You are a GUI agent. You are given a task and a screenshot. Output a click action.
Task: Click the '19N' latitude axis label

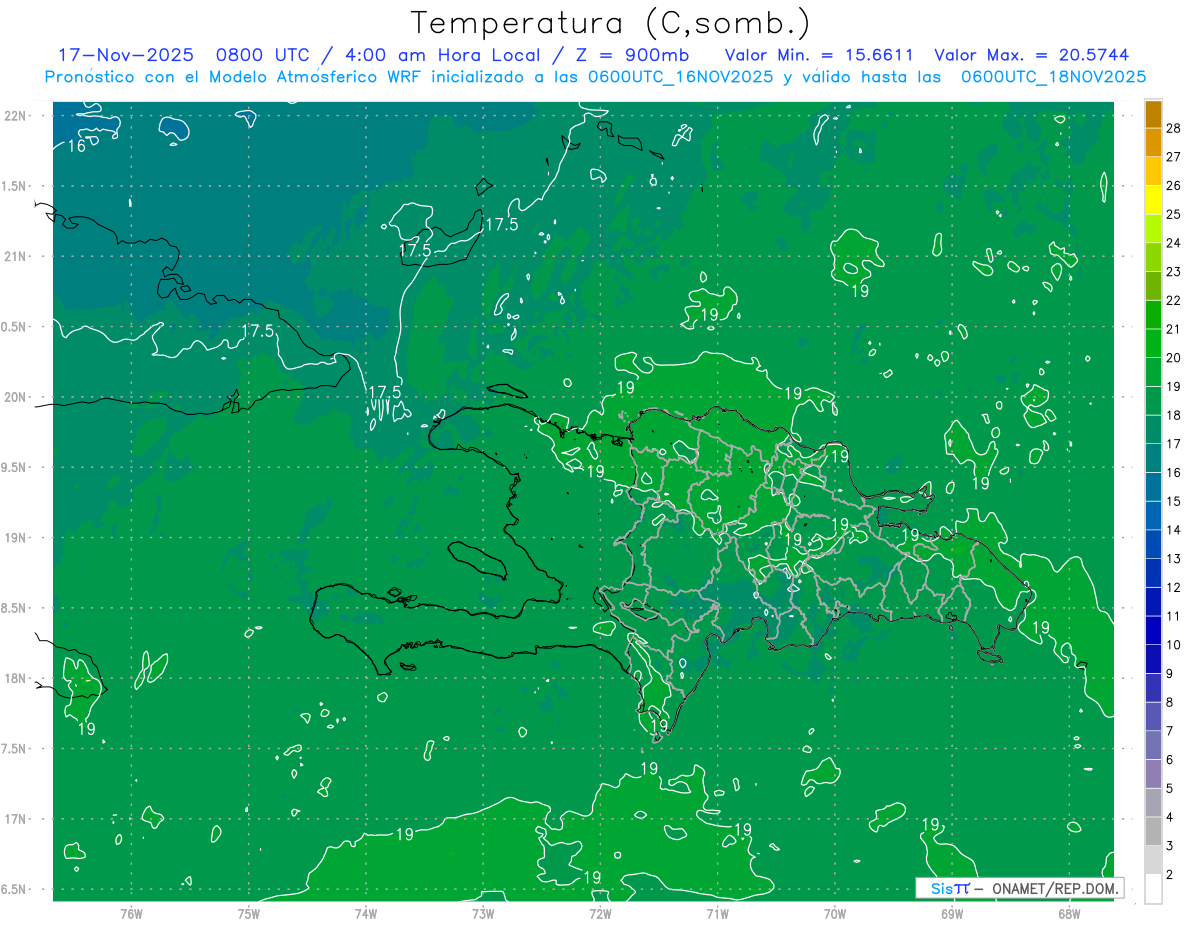pos(16,537)
